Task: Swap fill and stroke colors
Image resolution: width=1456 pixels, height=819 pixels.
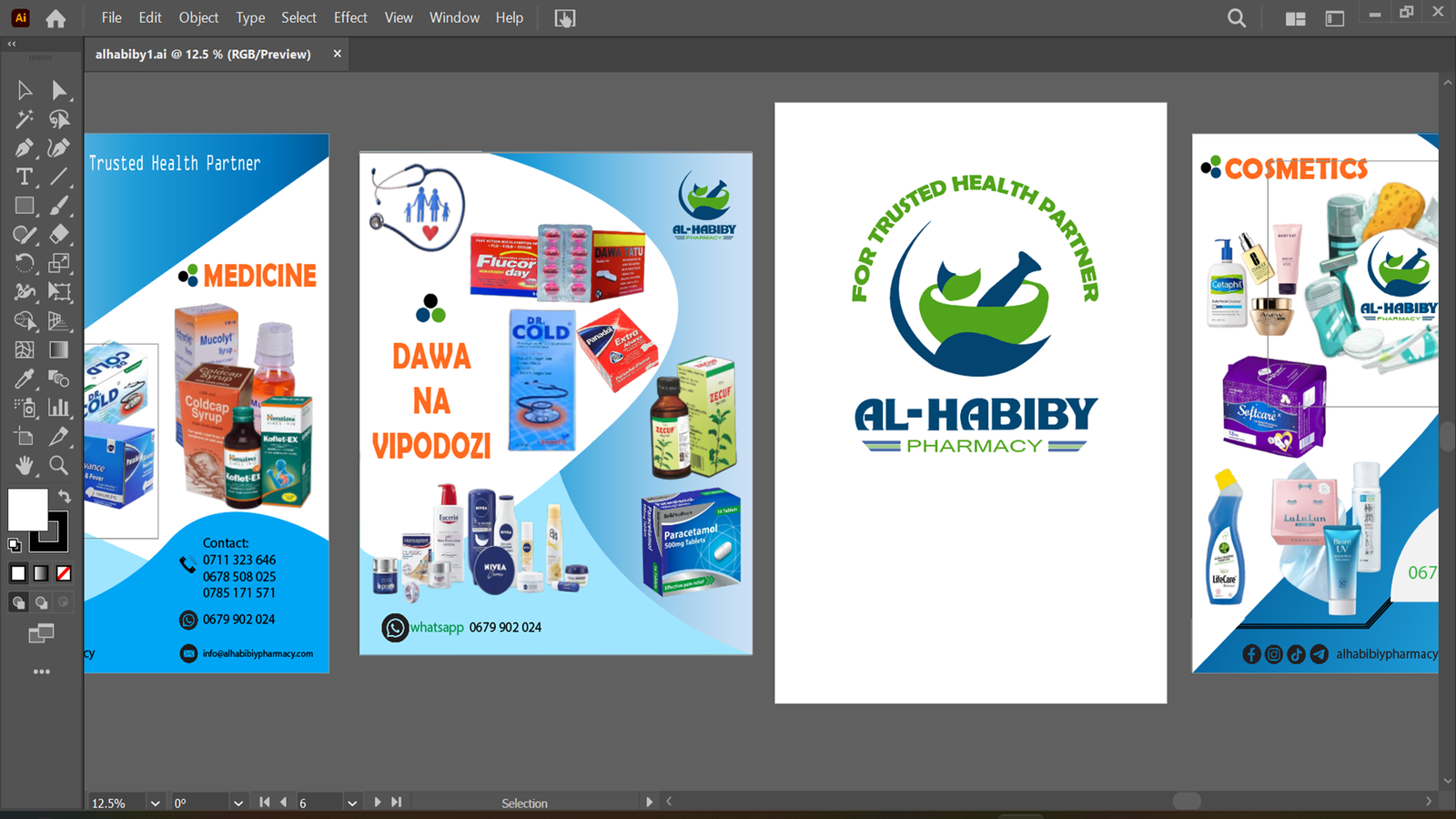Action: point(65,496)
